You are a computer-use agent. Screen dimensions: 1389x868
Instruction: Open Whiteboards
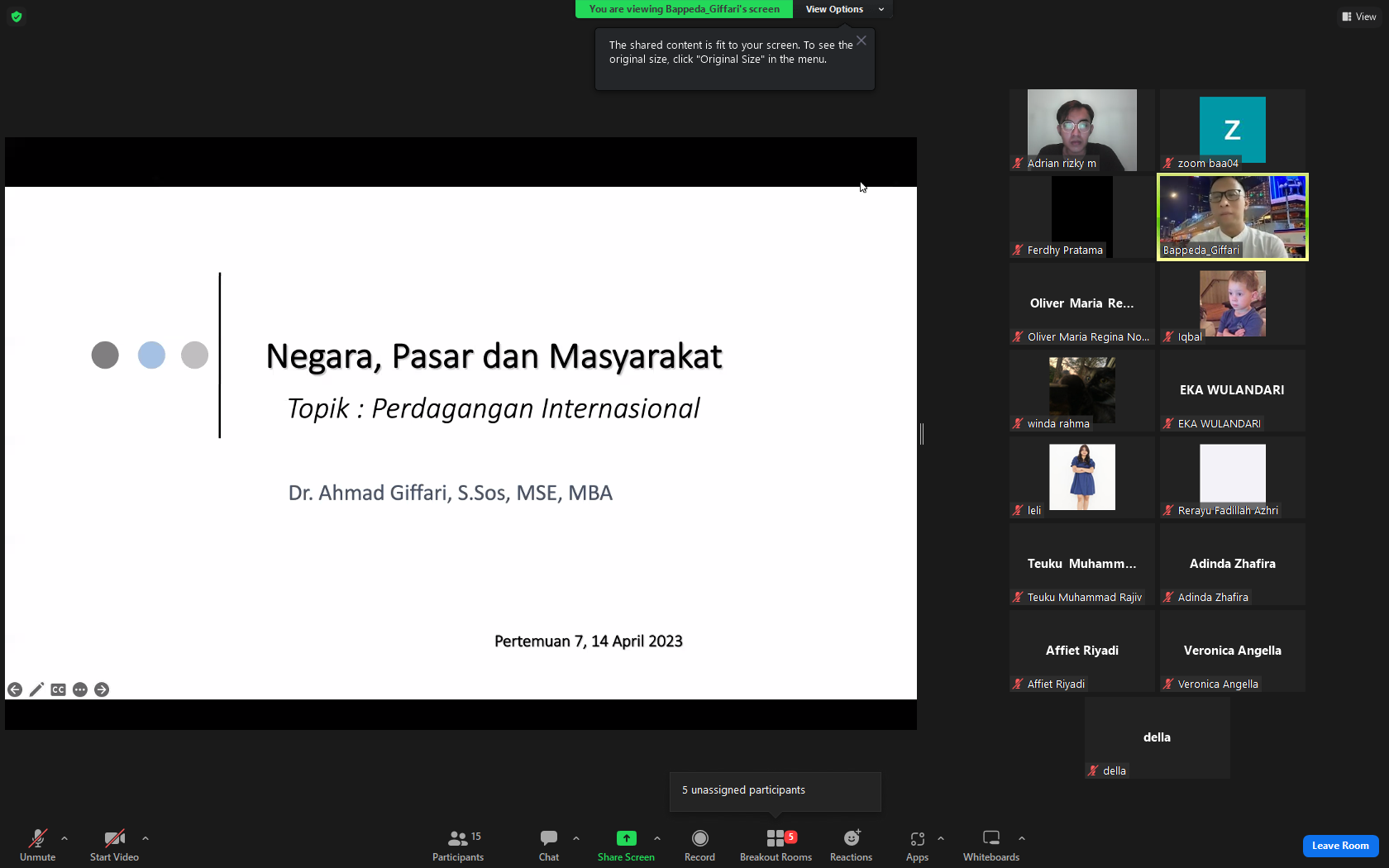click(x=990, y=846)
